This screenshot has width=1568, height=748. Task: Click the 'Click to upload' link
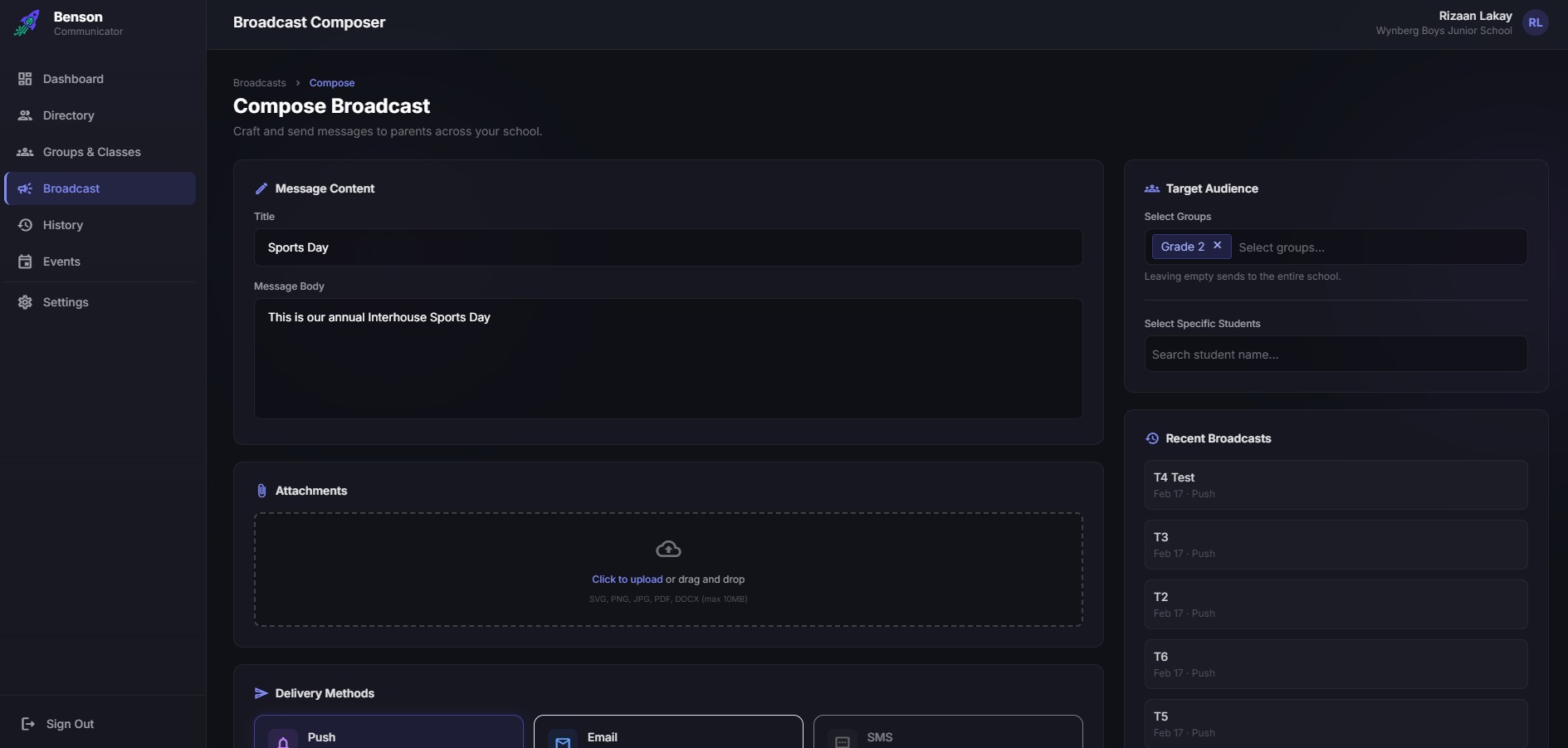point(627,579)
